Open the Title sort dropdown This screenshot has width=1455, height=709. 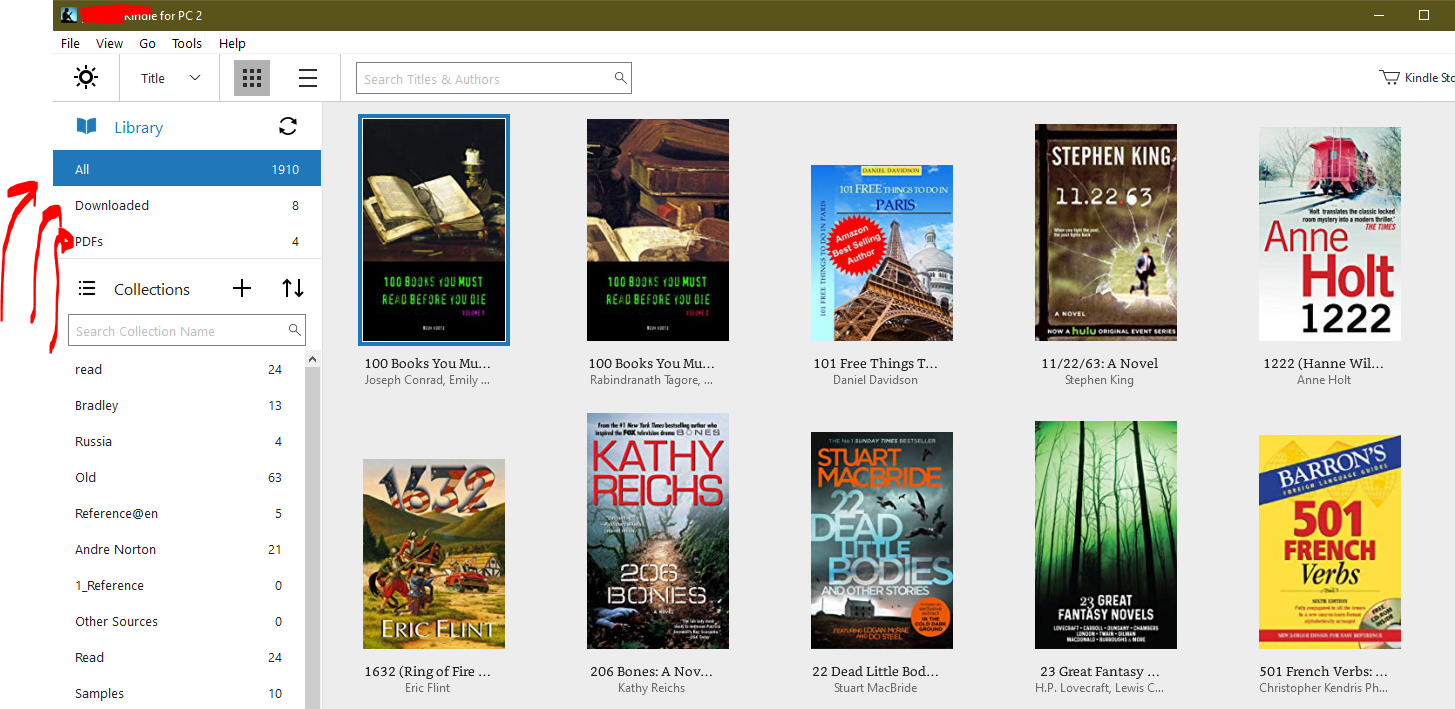168,77
